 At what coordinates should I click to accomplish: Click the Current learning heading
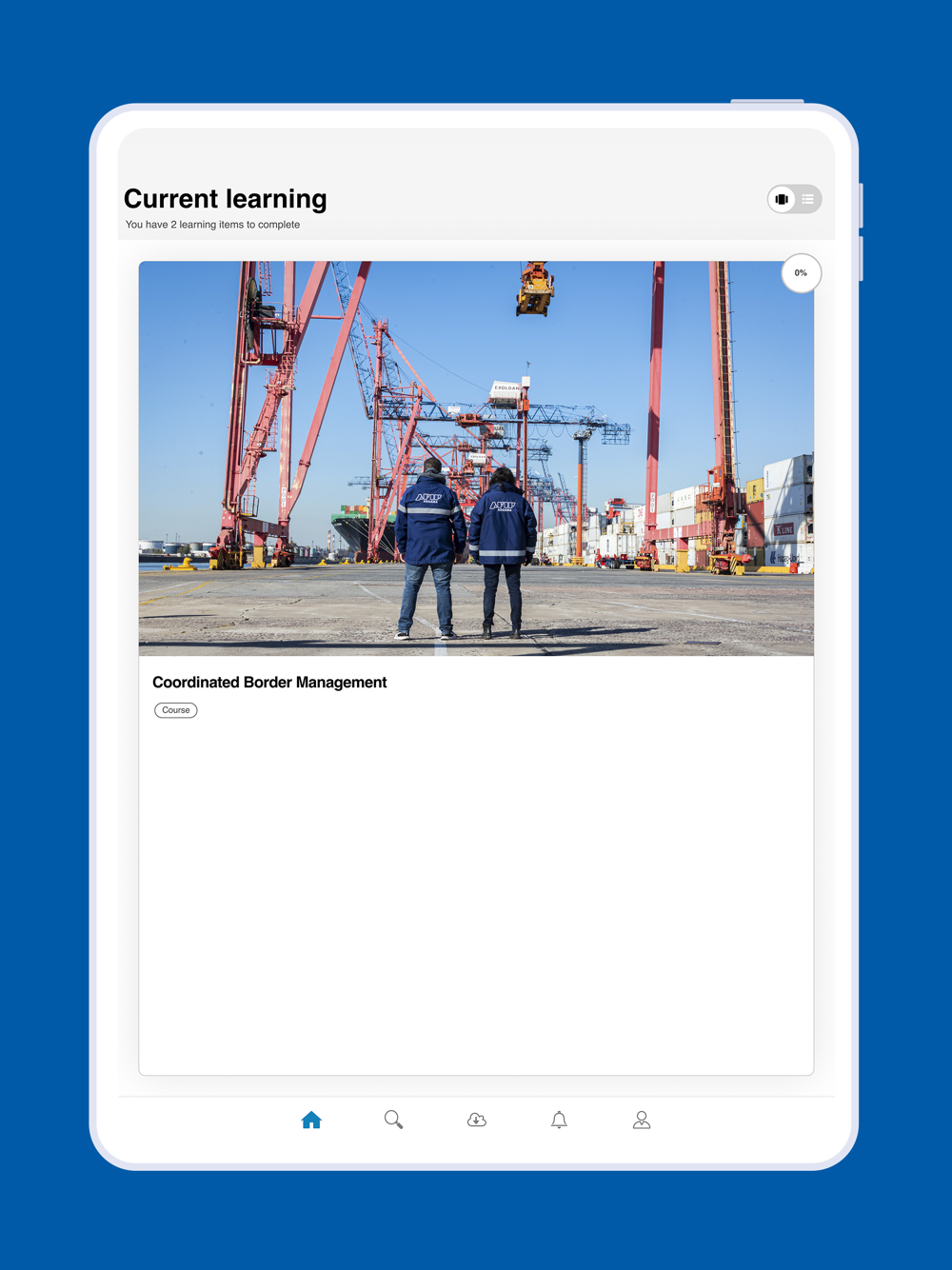click(x=226, y=198)
